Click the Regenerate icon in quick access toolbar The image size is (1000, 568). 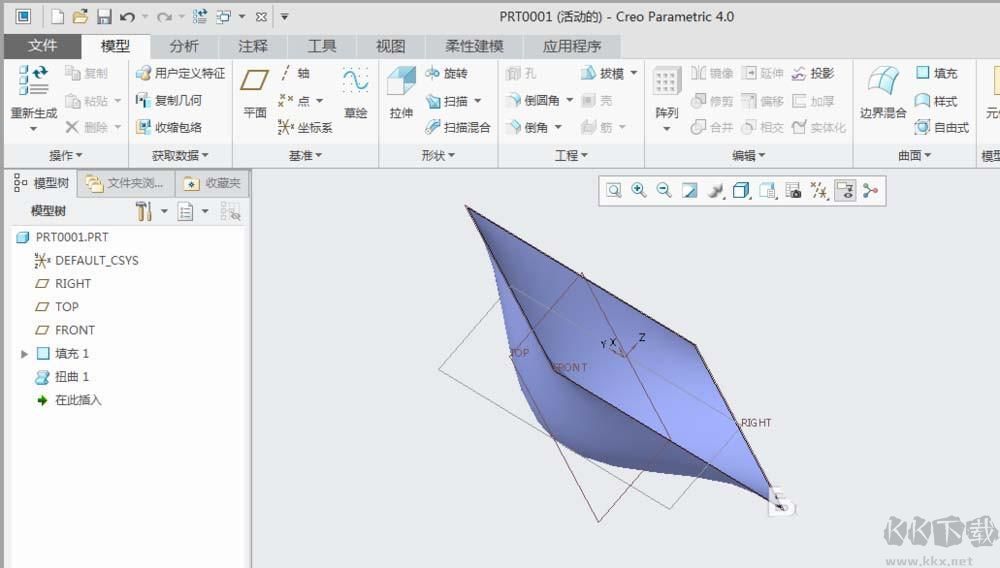[x=200, y=17]
